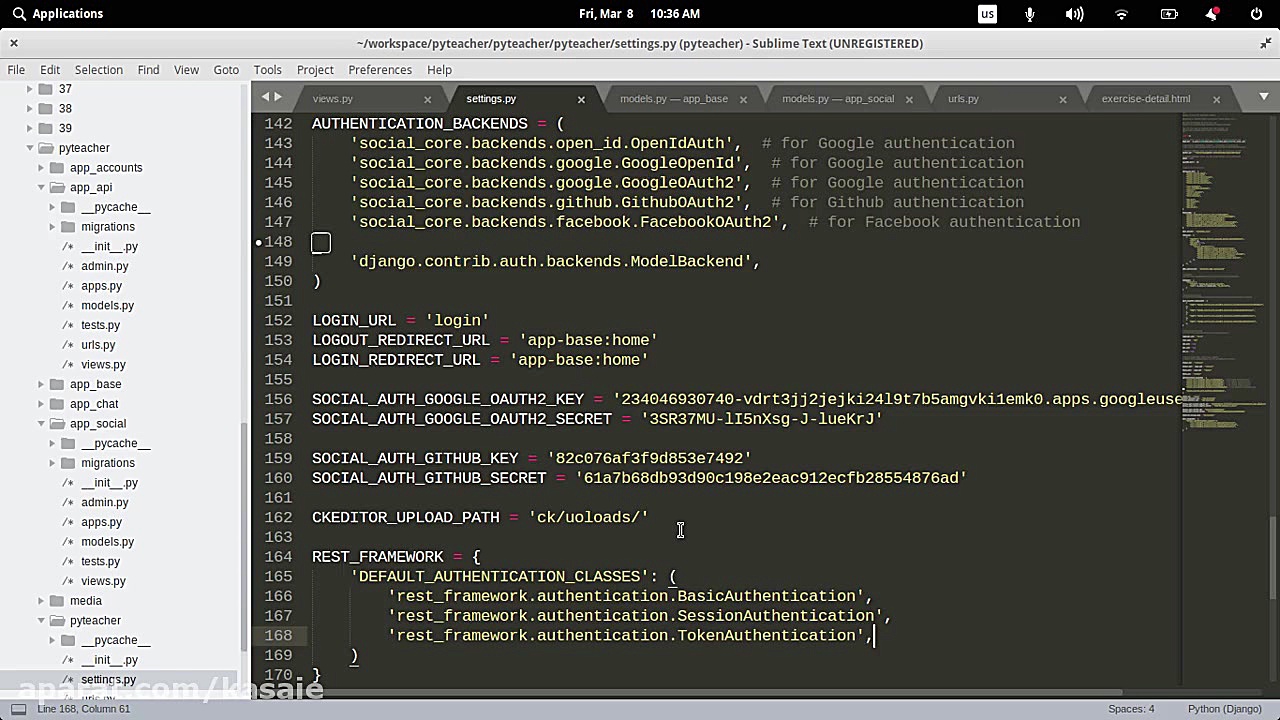Click the battery status icon
Image resolution: width=1280 pixels, height=720 pixels.
(x=1168, y=14)
